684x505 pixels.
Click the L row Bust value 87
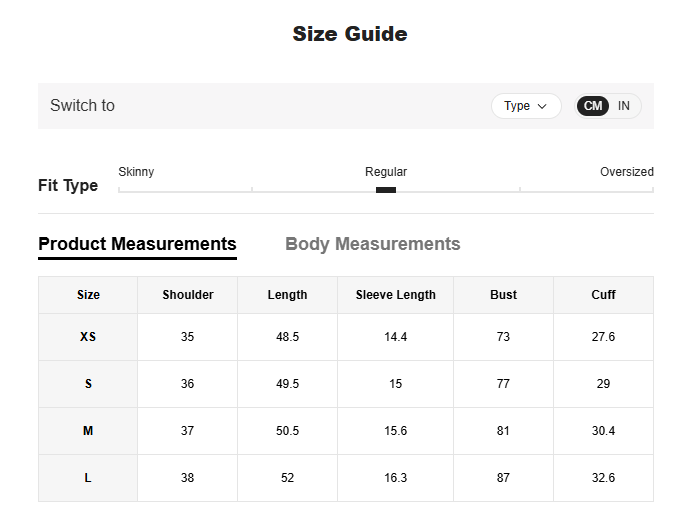503,478
